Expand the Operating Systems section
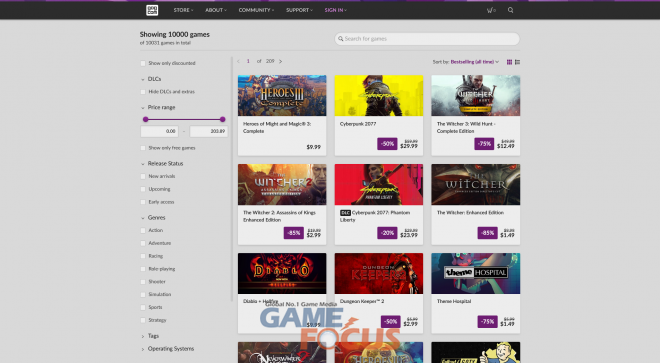660x363 pixels. [168, 349]
